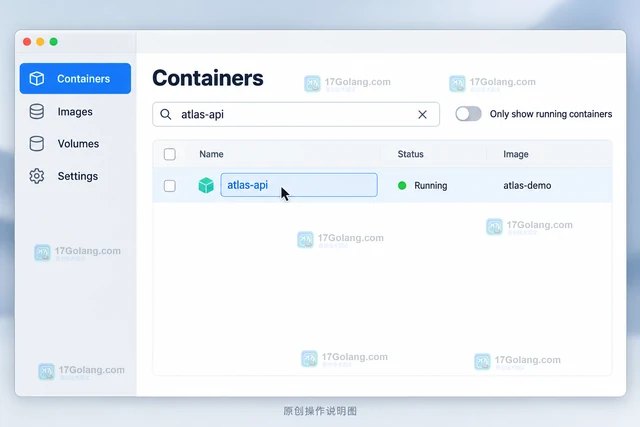The image size is (640, 427).
Task: Click the Containers page heading
Action: 208,78
